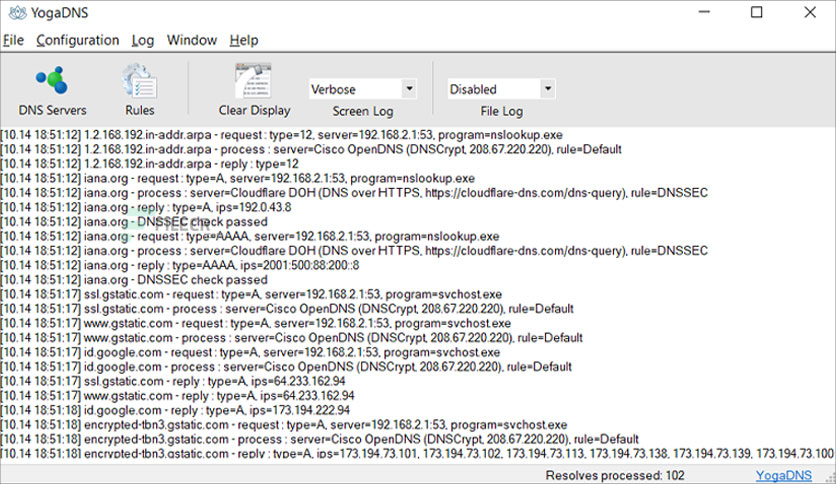Select the iana.org reply ips=2001:500:88:200::8 line
Screen dimensions: 836x484
click(x=180, y=265)
